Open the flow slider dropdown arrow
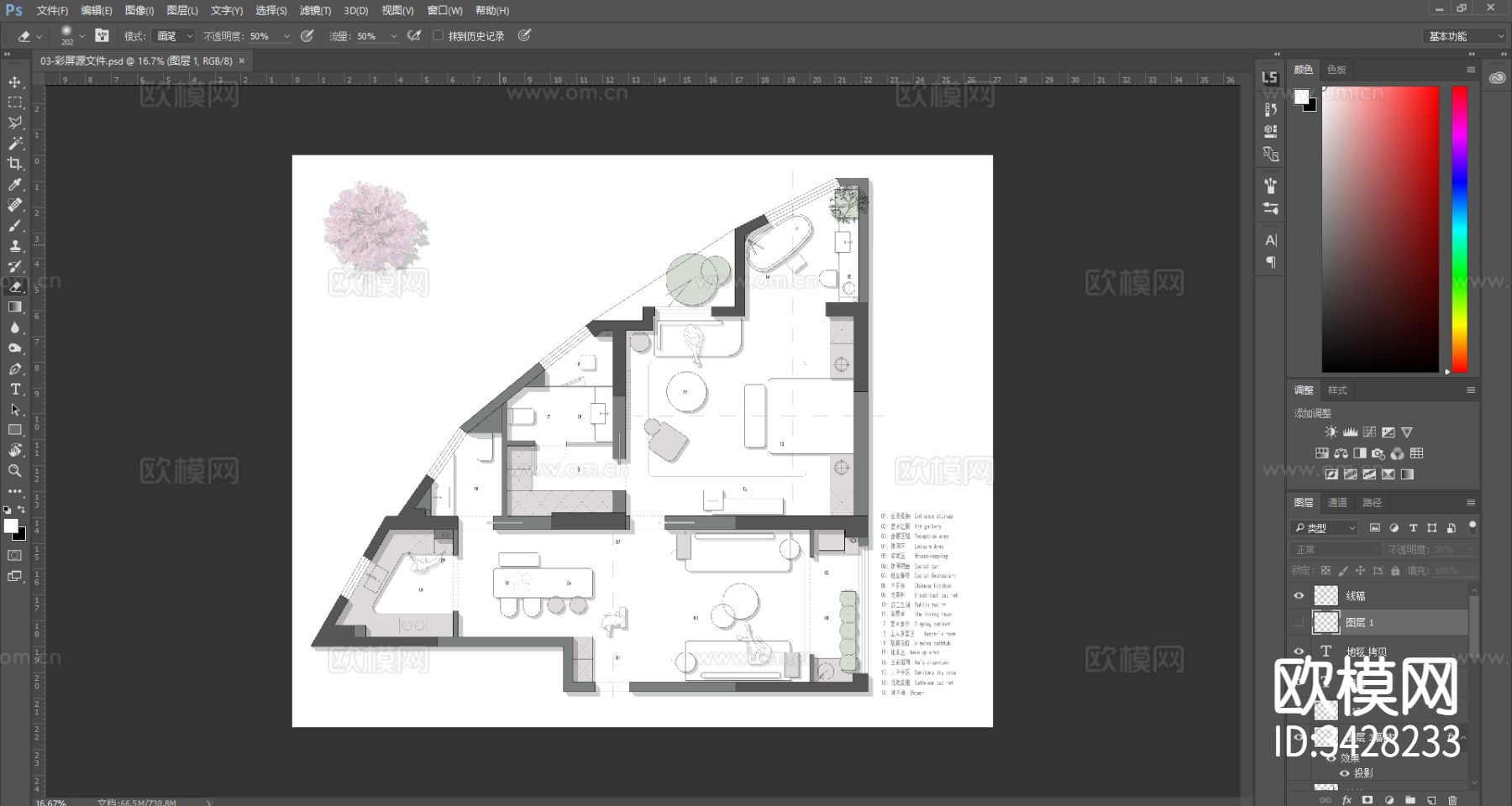This screenshot has width=1512, height=806. tap(393, 37)
